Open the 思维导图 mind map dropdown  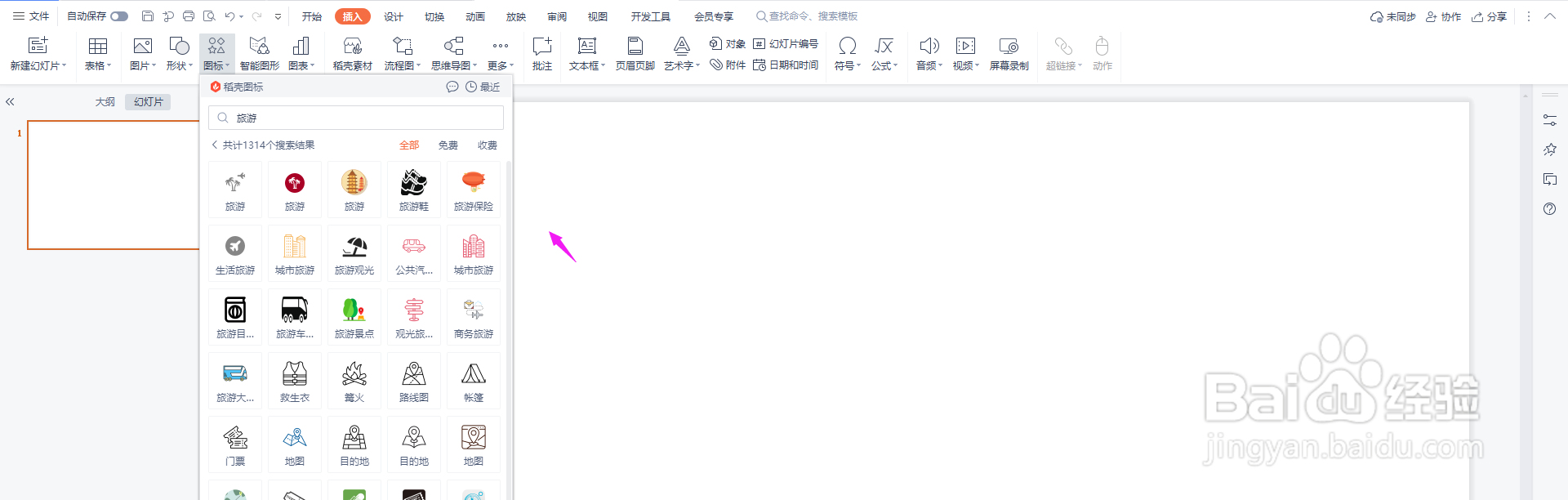(454, 54)
